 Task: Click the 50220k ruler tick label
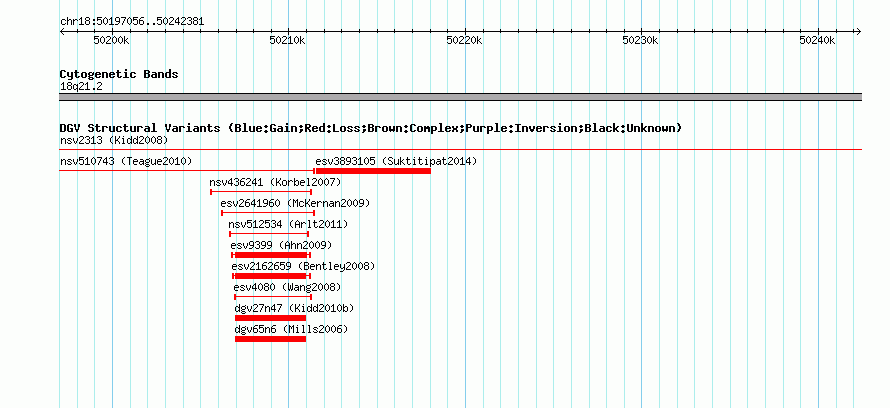pyautogui.click(x=464, y=40)
